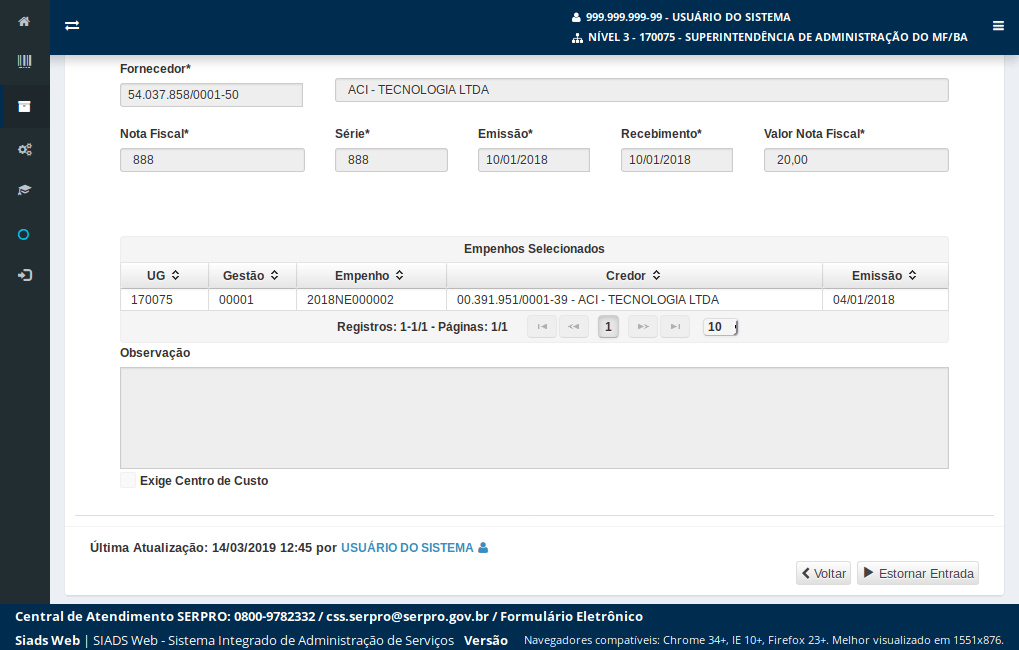This screenshot has width=1019, height=650.
Task: Open the hamburger menu at top right
Action: (x=998, y=26)
